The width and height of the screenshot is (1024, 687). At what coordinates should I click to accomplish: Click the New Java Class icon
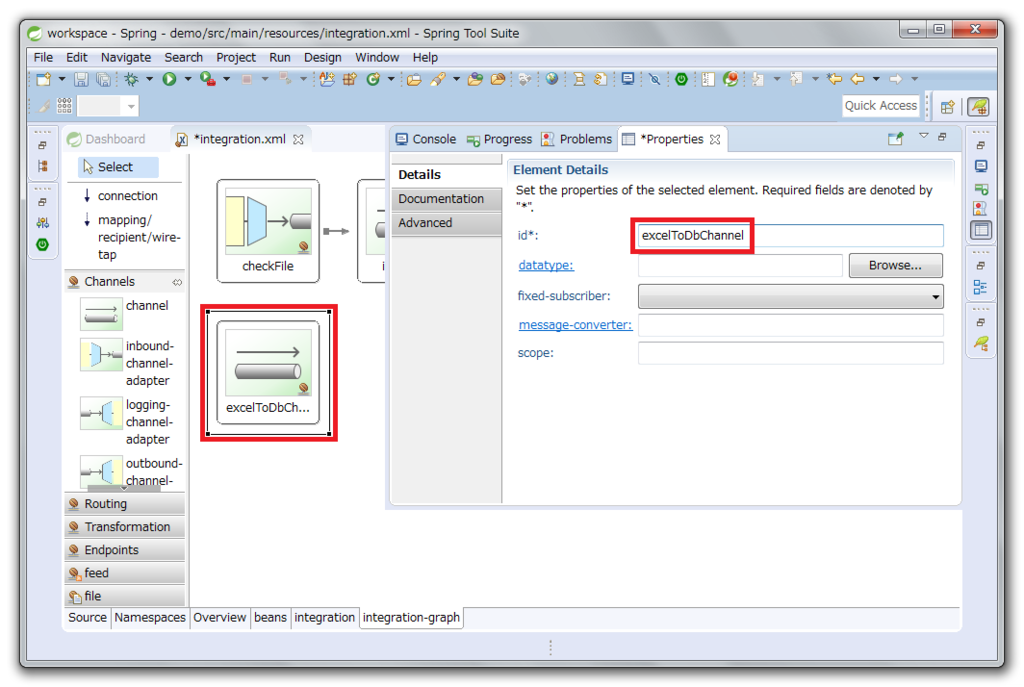pos(373,80)
